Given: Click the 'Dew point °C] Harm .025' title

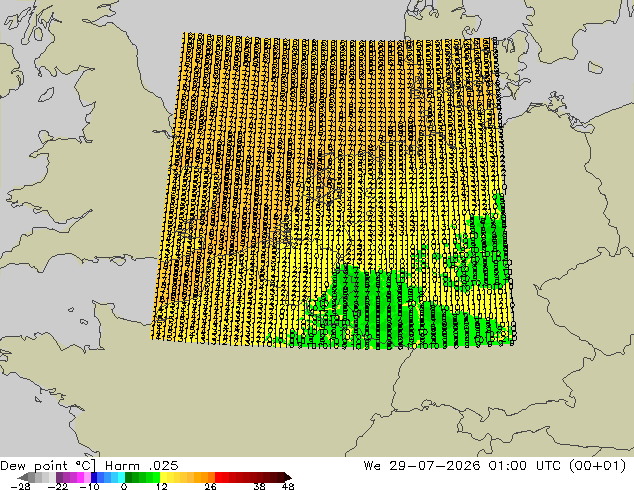Looking at the screenshot, I should tap(89, 466).
